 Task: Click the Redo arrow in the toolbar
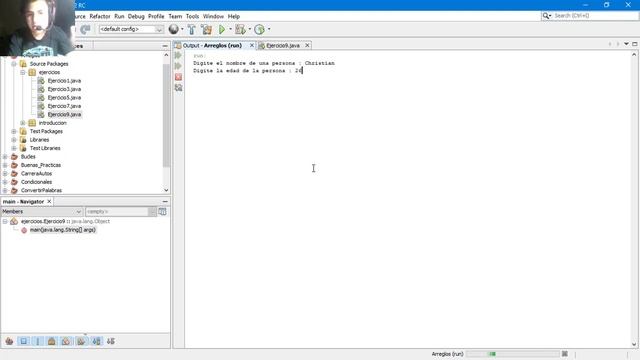pos(85,29)
